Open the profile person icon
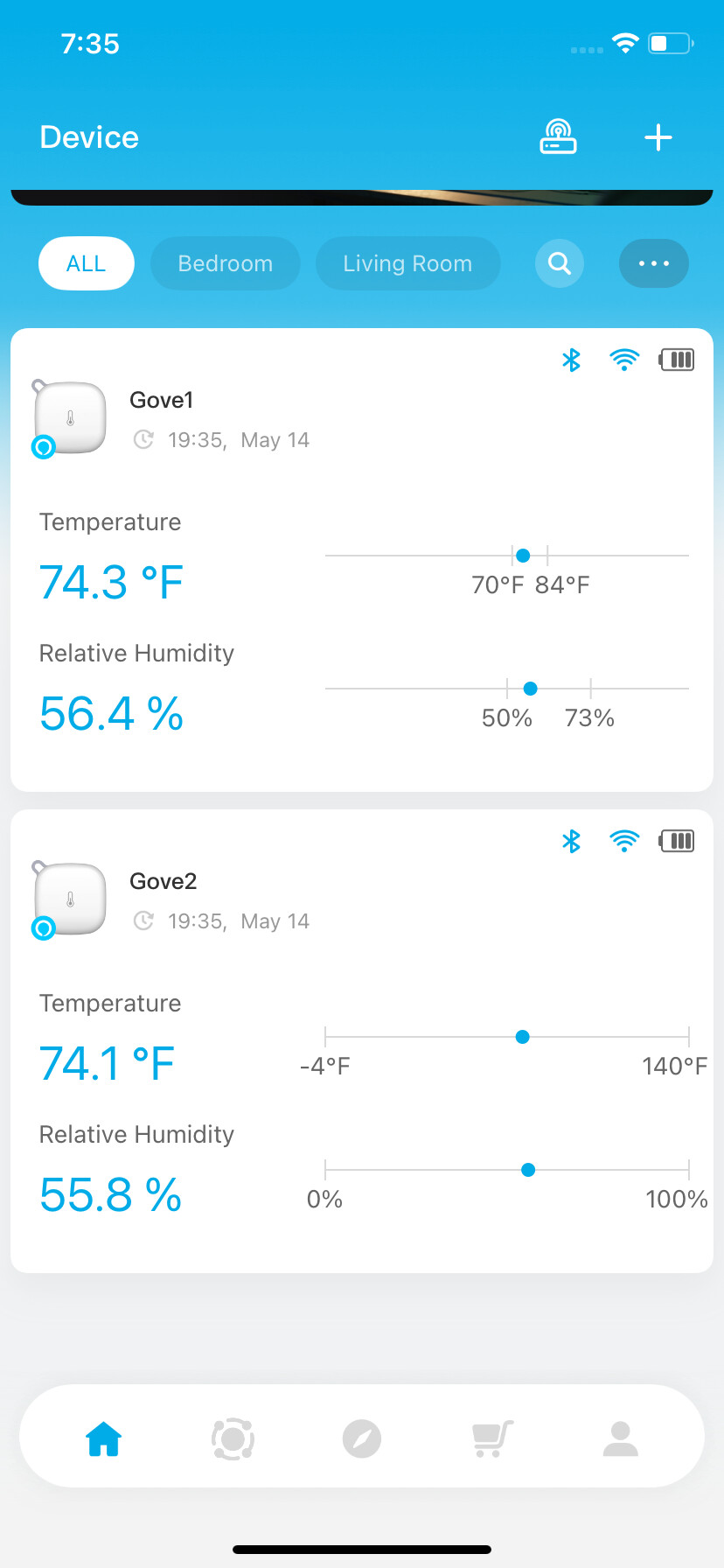Image resolution: width=724 pixels, height=1568 pixels. point(620,1438)
